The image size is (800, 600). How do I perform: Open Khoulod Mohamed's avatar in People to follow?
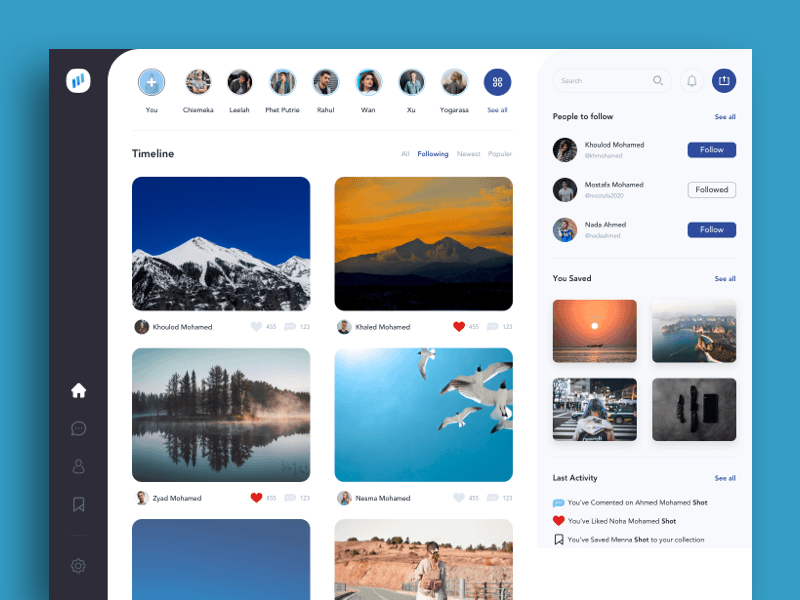565,149
